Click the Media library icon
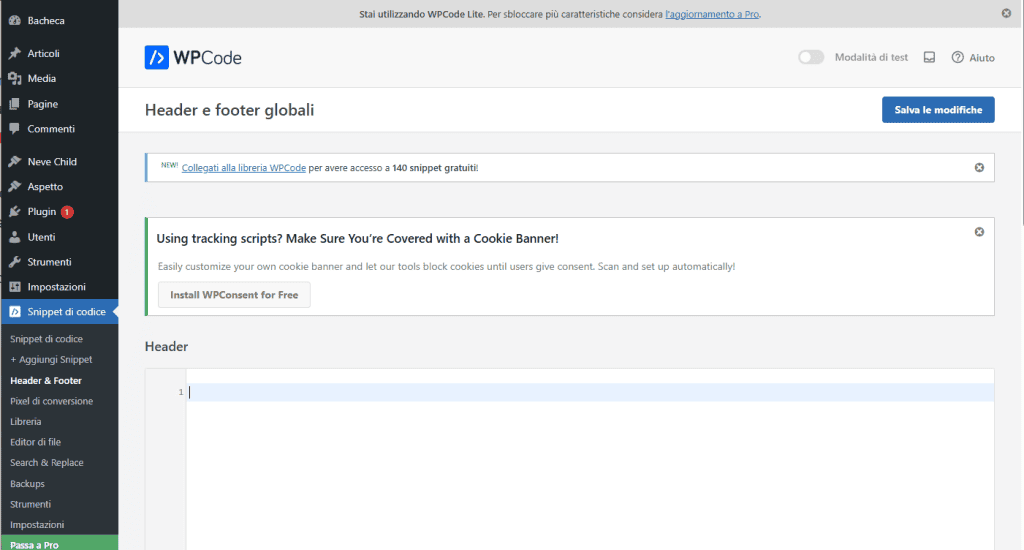This screenshot has height=550, width=1024. [x=14, y=78]
